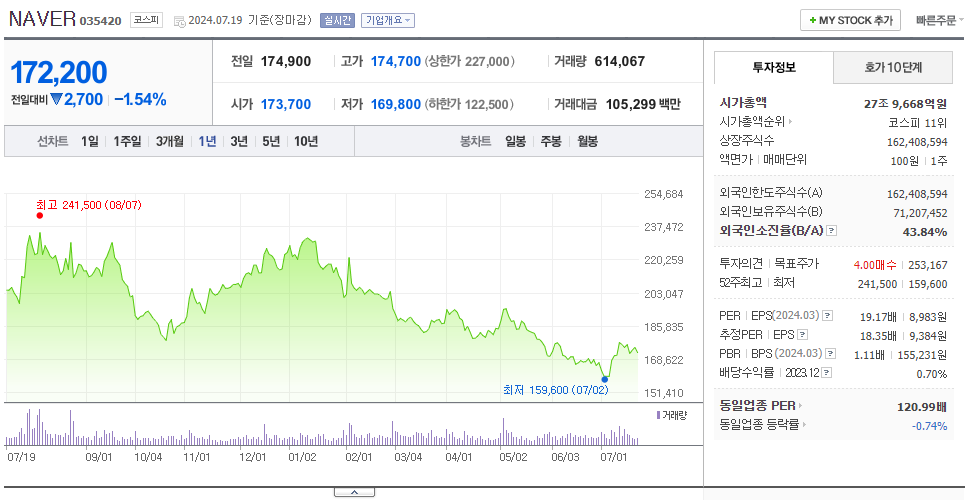Screen dimensions: 968x500
Task: Expand the 동일업종 등락률 arrow link
Action: (x=806, y=425)
